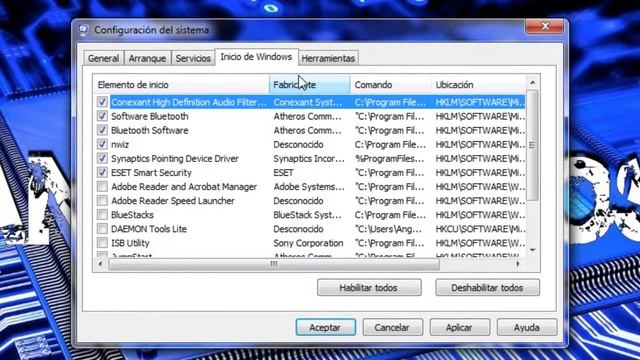Open help with the Ayuda button
The height and width of the screenshot is (360, 640).
527,327
